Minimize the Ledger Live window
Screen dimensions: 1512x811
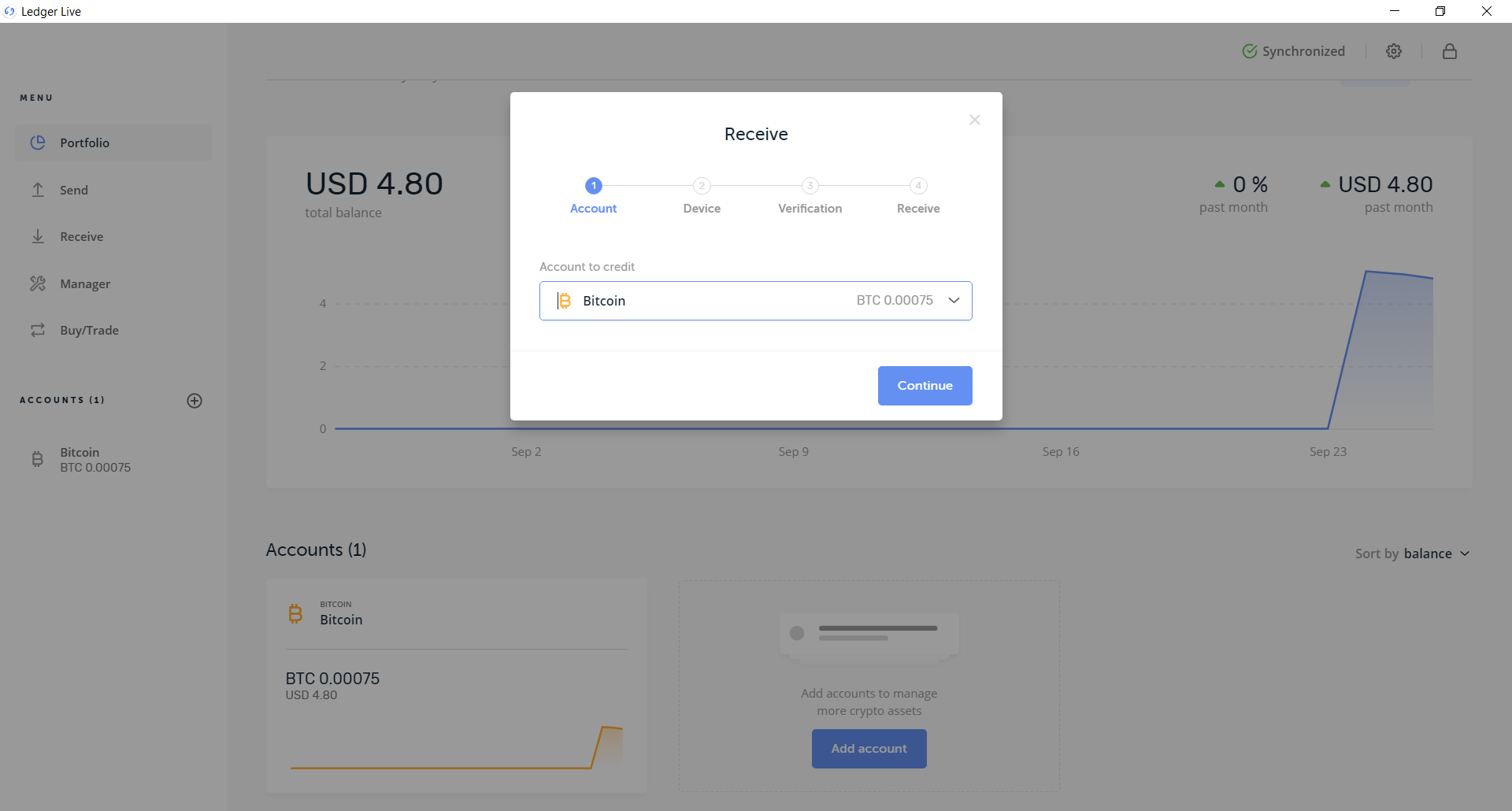coord(1395,11)
